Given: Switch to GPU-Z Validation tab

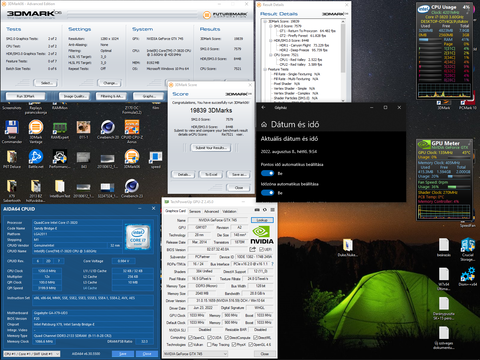Looking at the screenshot, I should [x=229, y=211].
